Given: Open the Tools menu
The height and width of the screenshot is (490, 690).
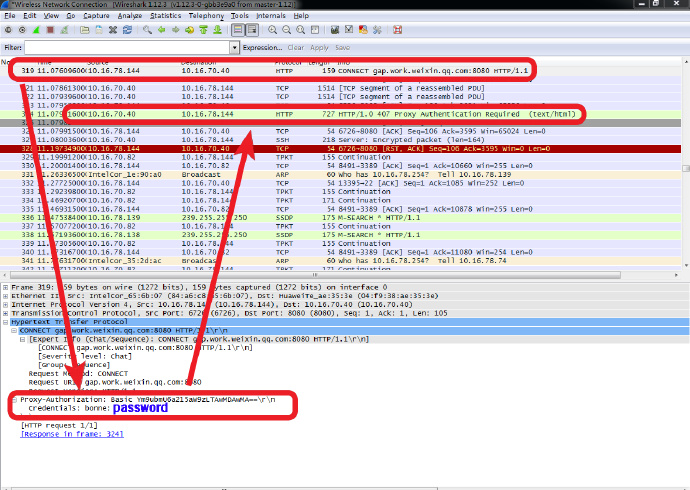Looking at the screenshot, I should (x=240, y=15).
